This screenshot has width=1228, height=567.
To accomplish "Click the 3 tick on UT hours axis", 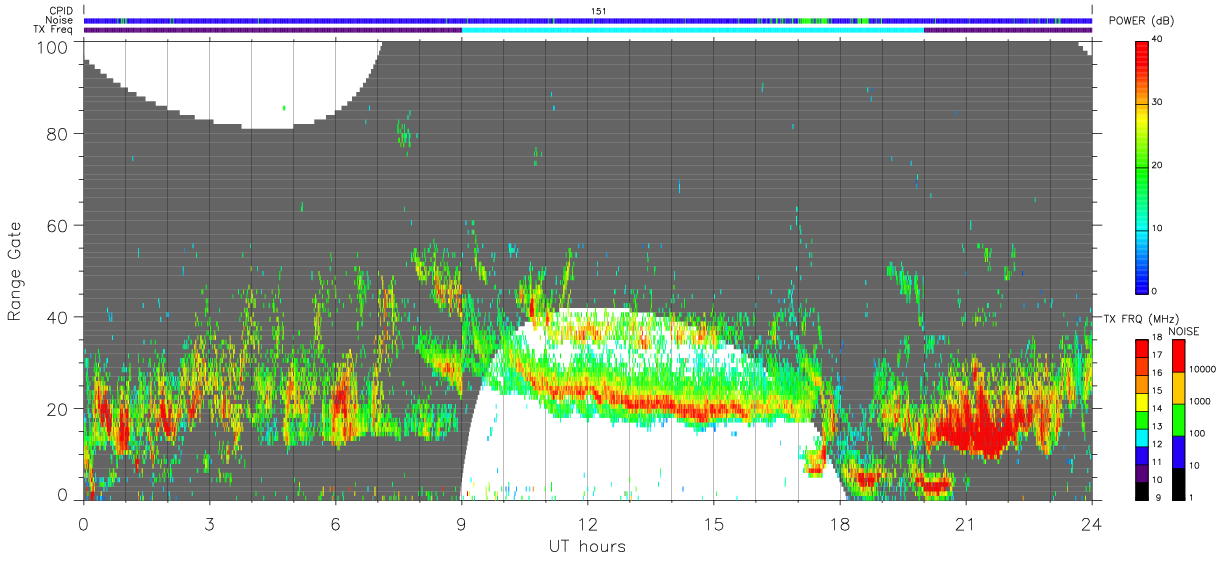I will click(209, 524).
